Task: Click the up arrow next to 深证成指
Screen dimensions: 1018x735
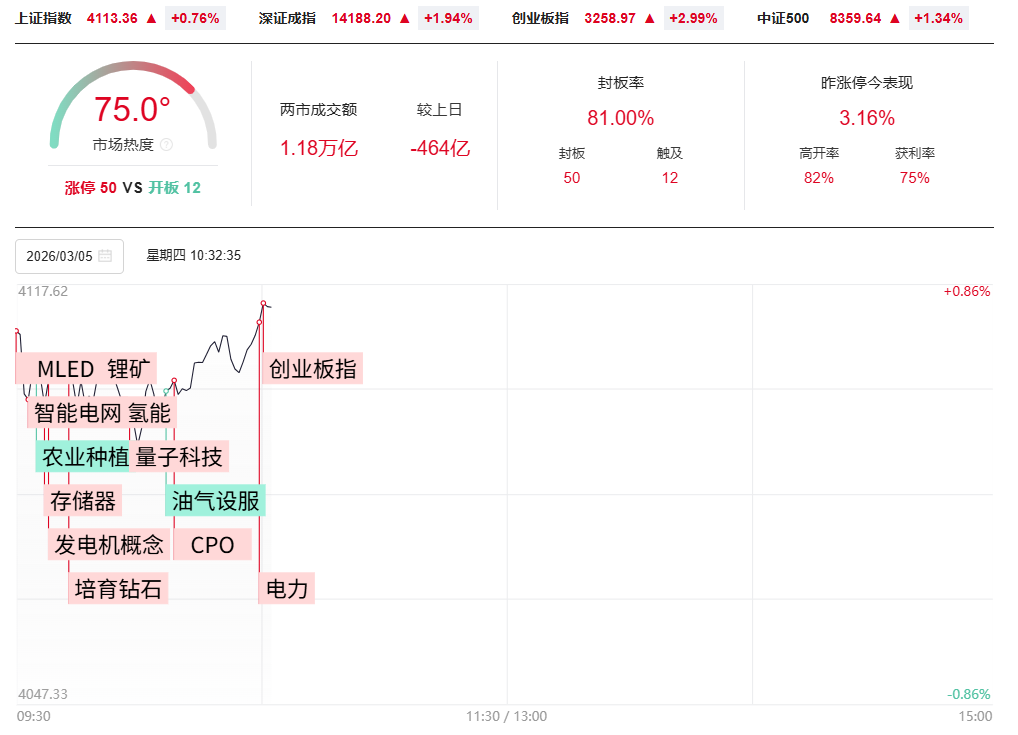Action: pyautogui.click(x=404, y=18)
